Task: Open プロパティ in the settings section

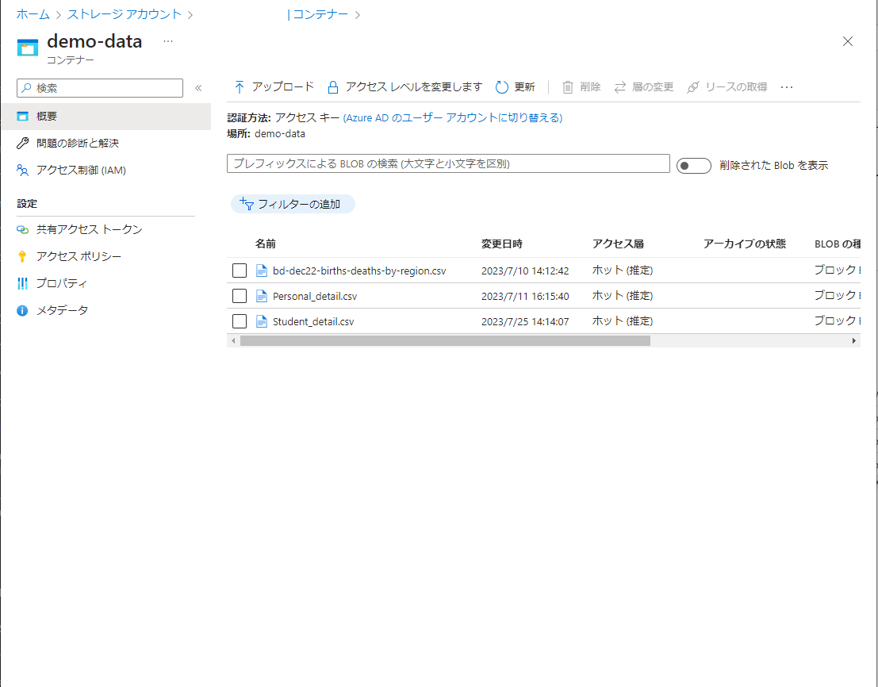Action: click(60, 284)
